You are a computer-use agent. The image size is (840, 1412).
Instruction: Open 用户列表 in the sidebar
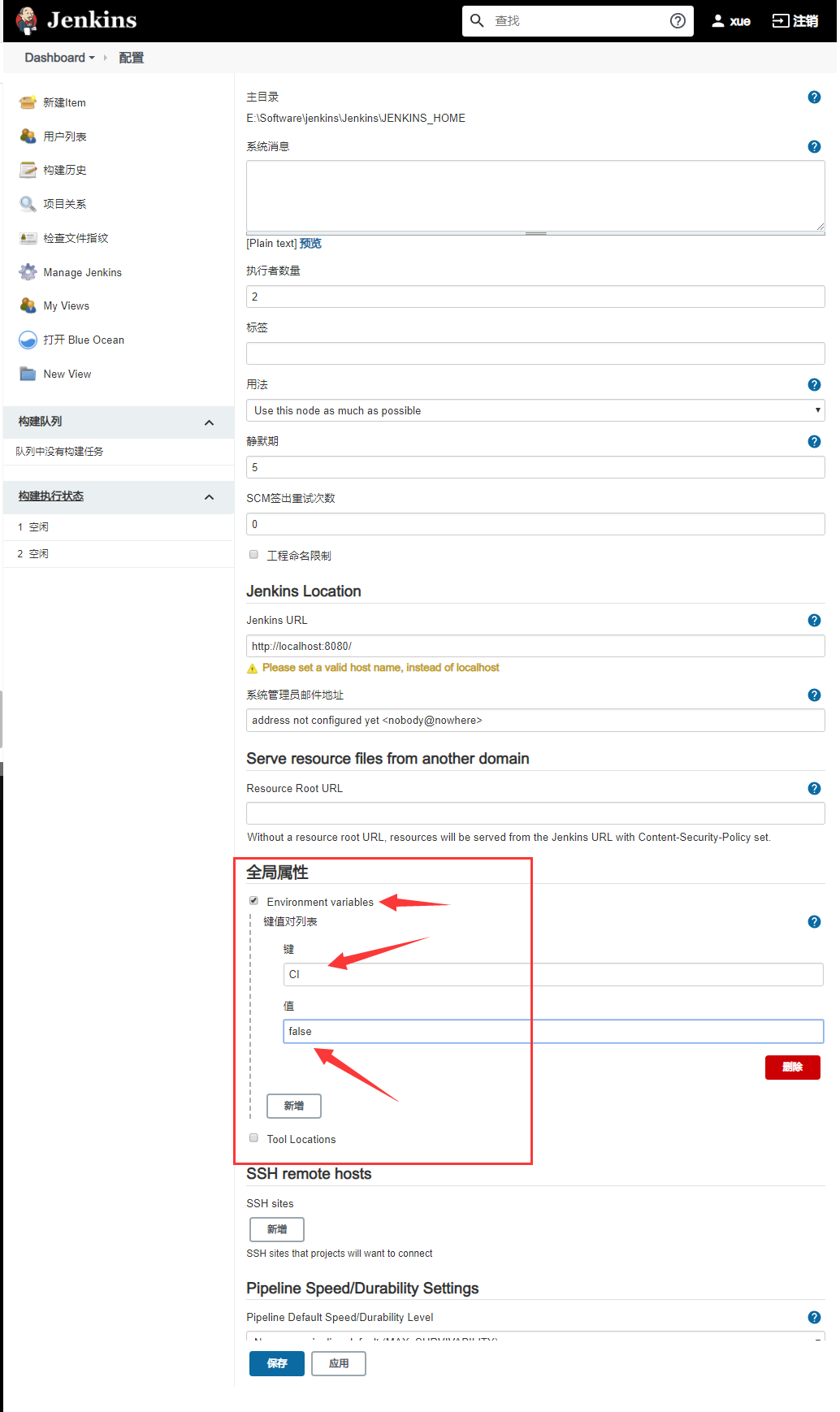65,136
